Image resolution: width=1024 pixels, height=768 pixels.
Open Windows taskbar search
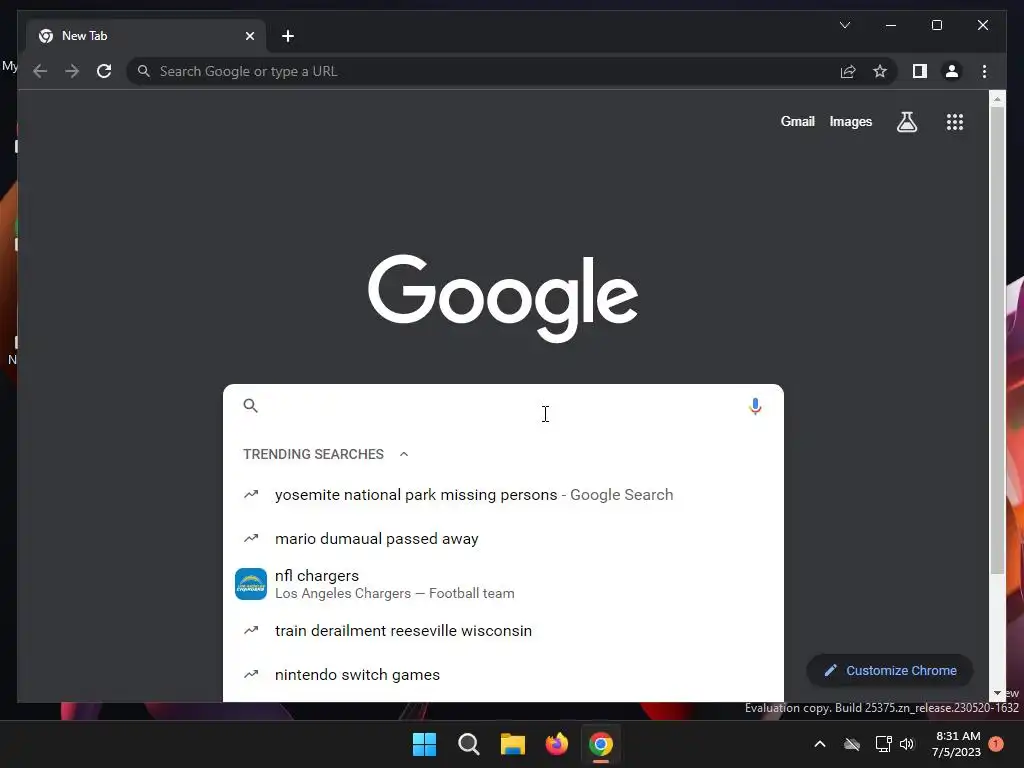click(469, 744)
